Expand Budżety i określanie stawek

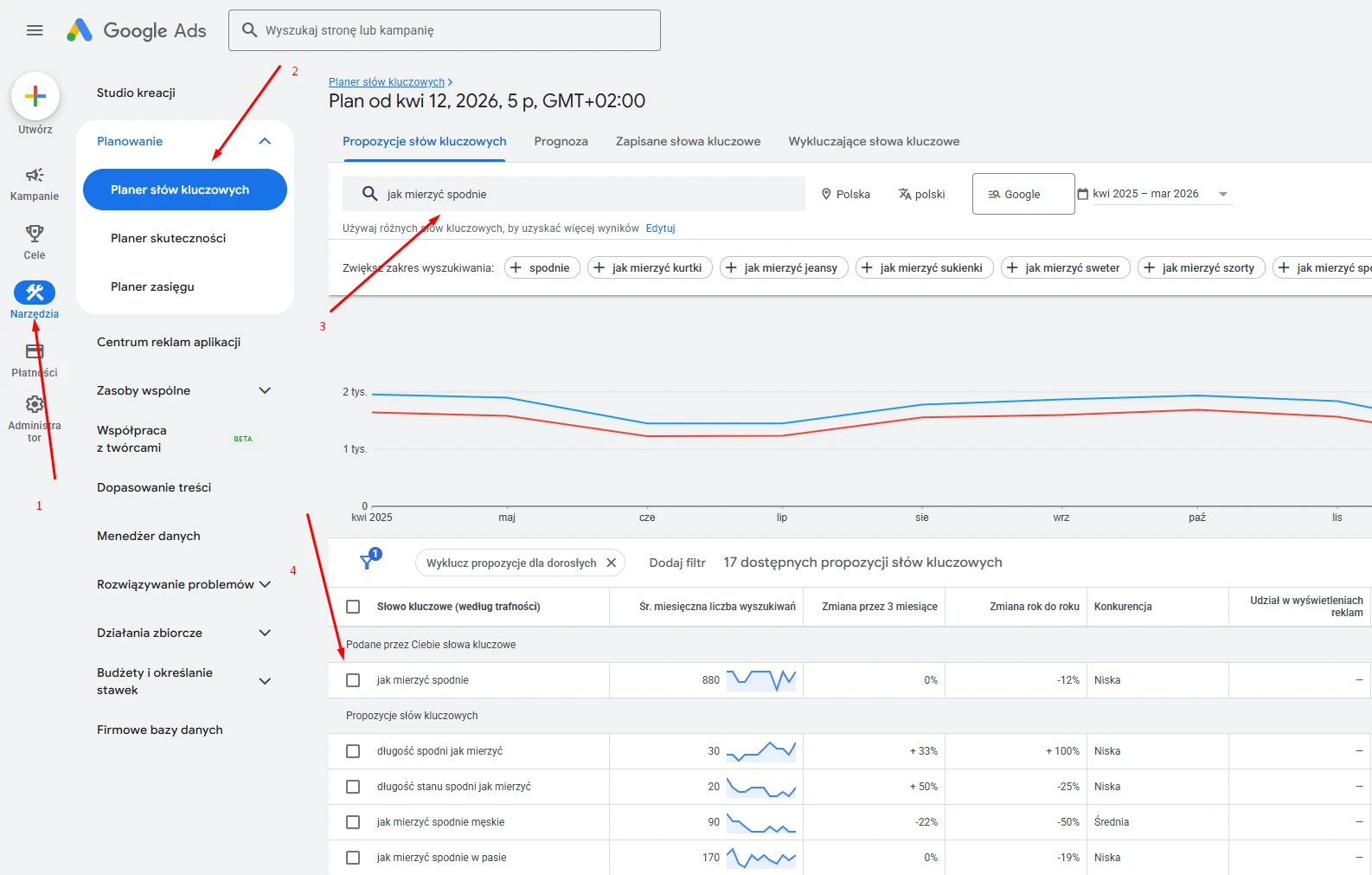(x=265, y=681)
